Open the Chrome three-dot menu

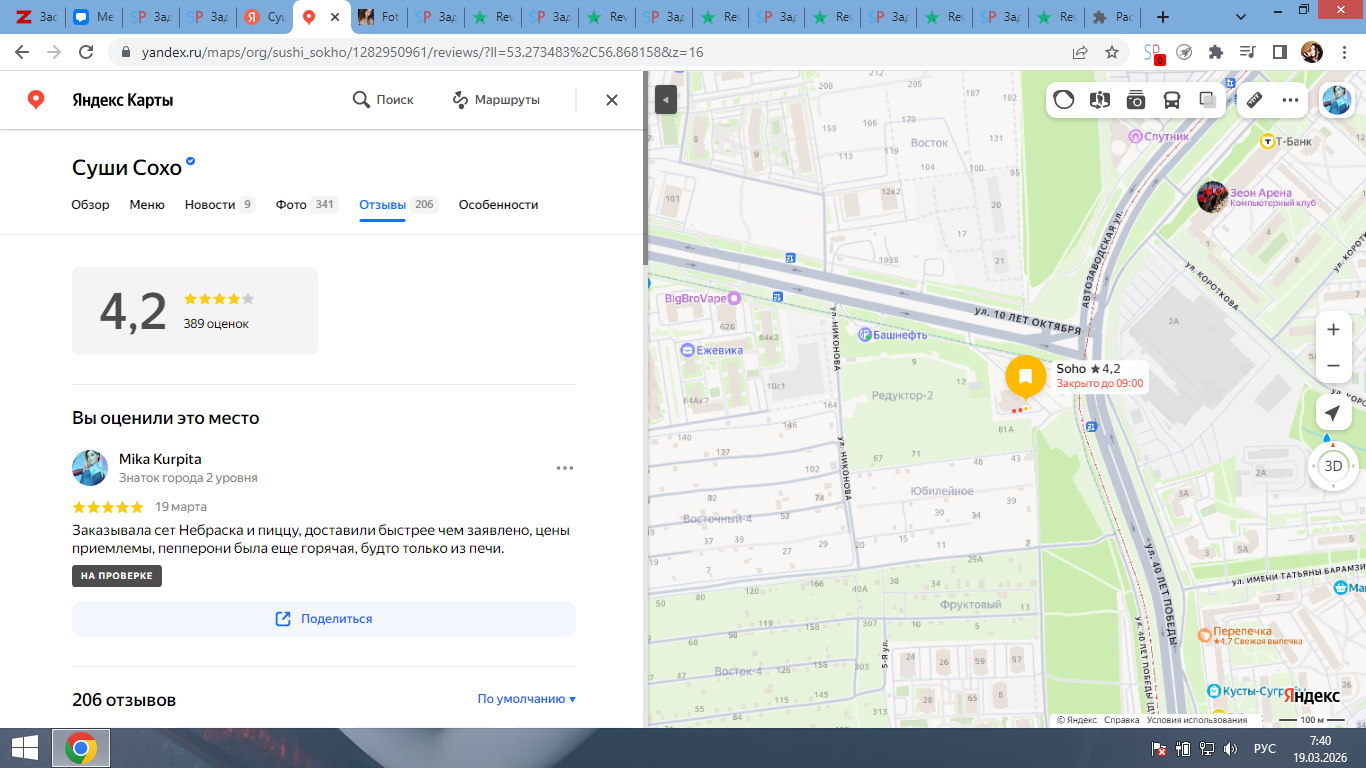1343,52
